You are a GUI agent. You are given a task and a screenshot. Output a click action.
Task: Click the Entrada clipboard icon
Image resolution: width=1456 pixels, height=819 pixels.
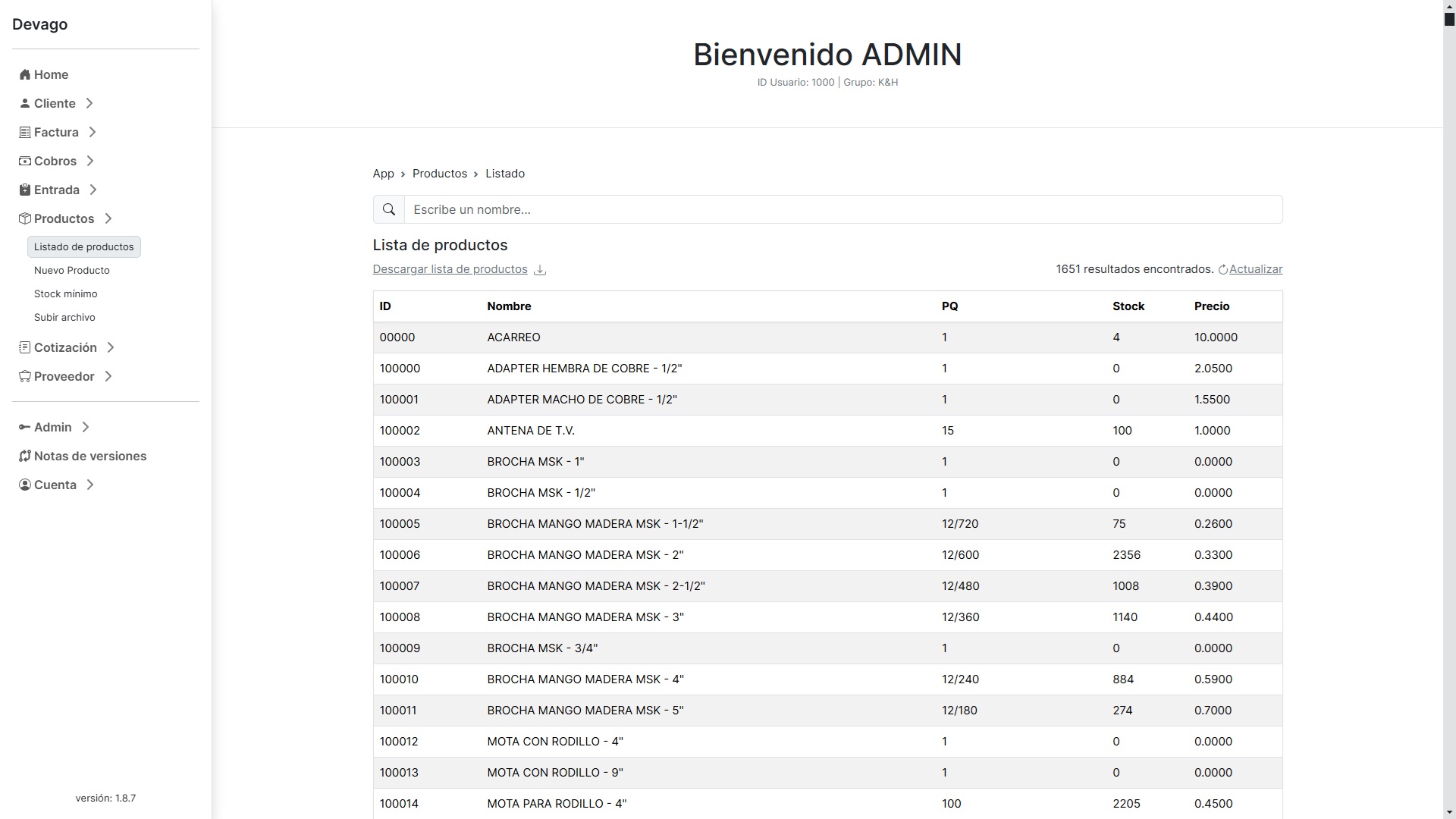point(25,190)
